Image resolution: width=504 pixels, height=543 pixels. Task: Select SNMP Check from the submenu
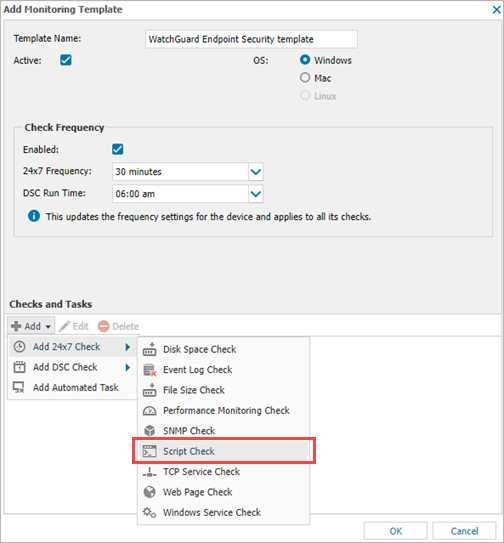pyautogui.click(x=223, y=431)
